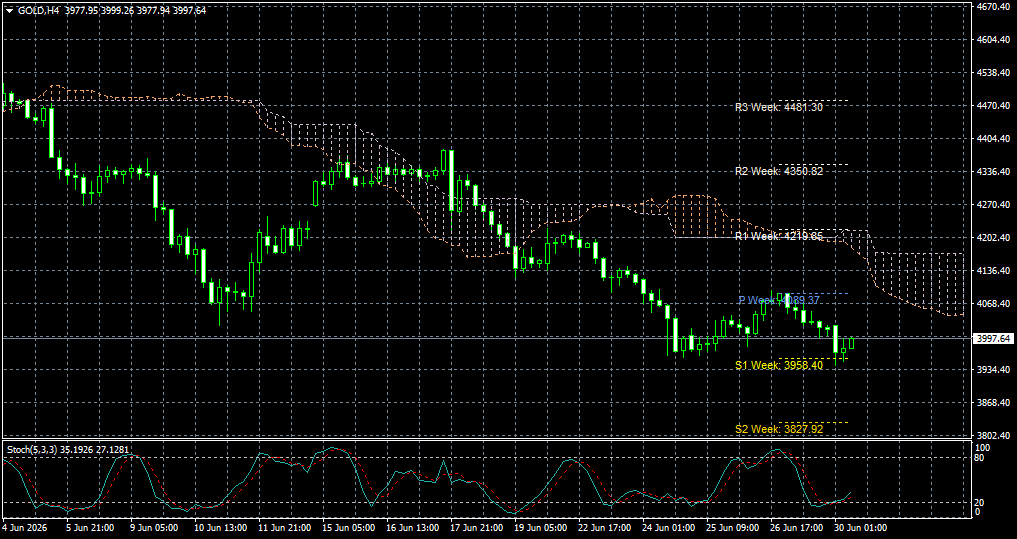Click the 19 Jun 05:00 time label
The height and width of the screenshot is (539, 1017).
tap(540, 528)
